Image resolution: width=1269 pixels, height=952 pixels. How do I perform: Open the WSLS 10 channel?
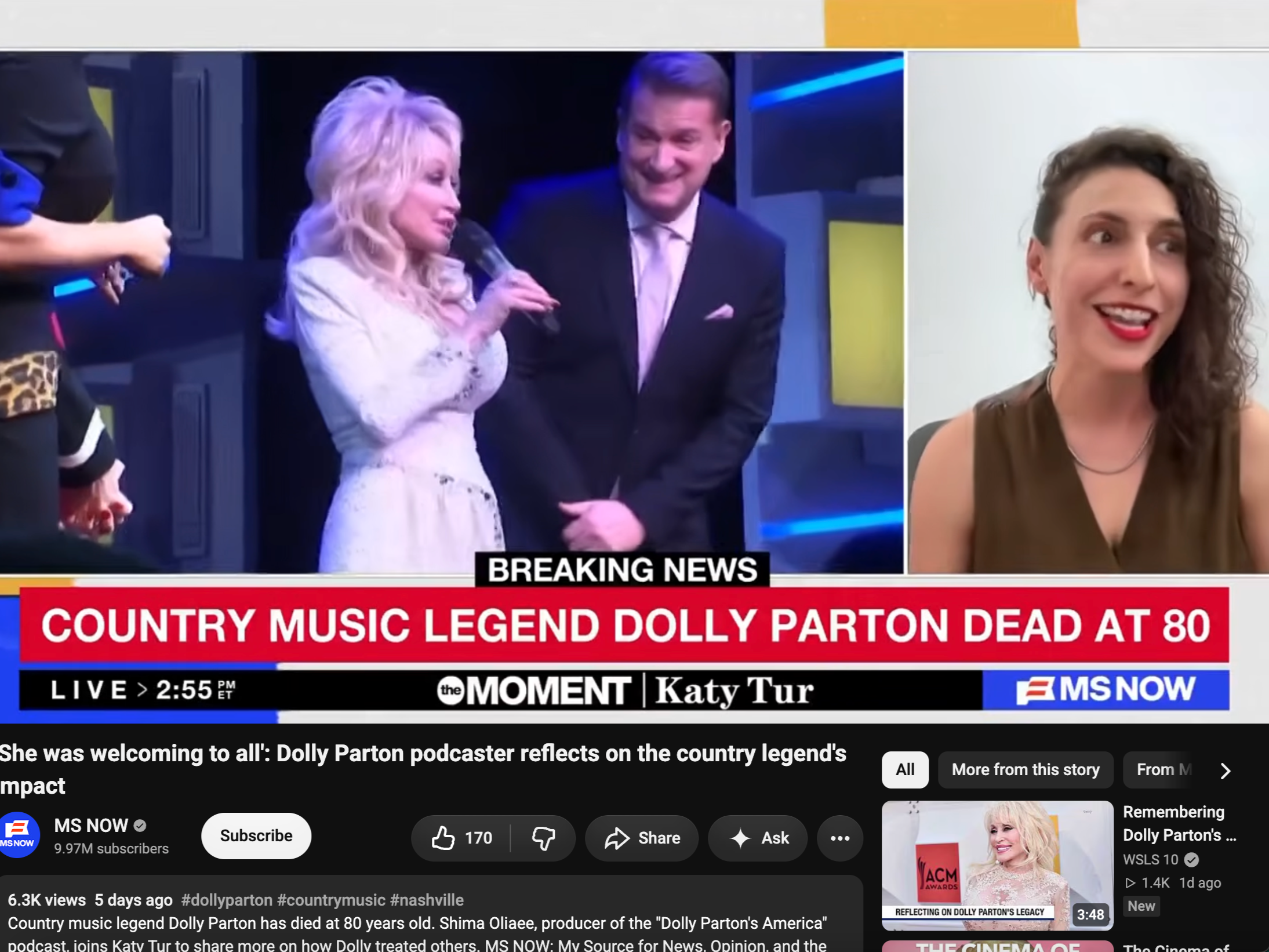[x=1150, y=859]
